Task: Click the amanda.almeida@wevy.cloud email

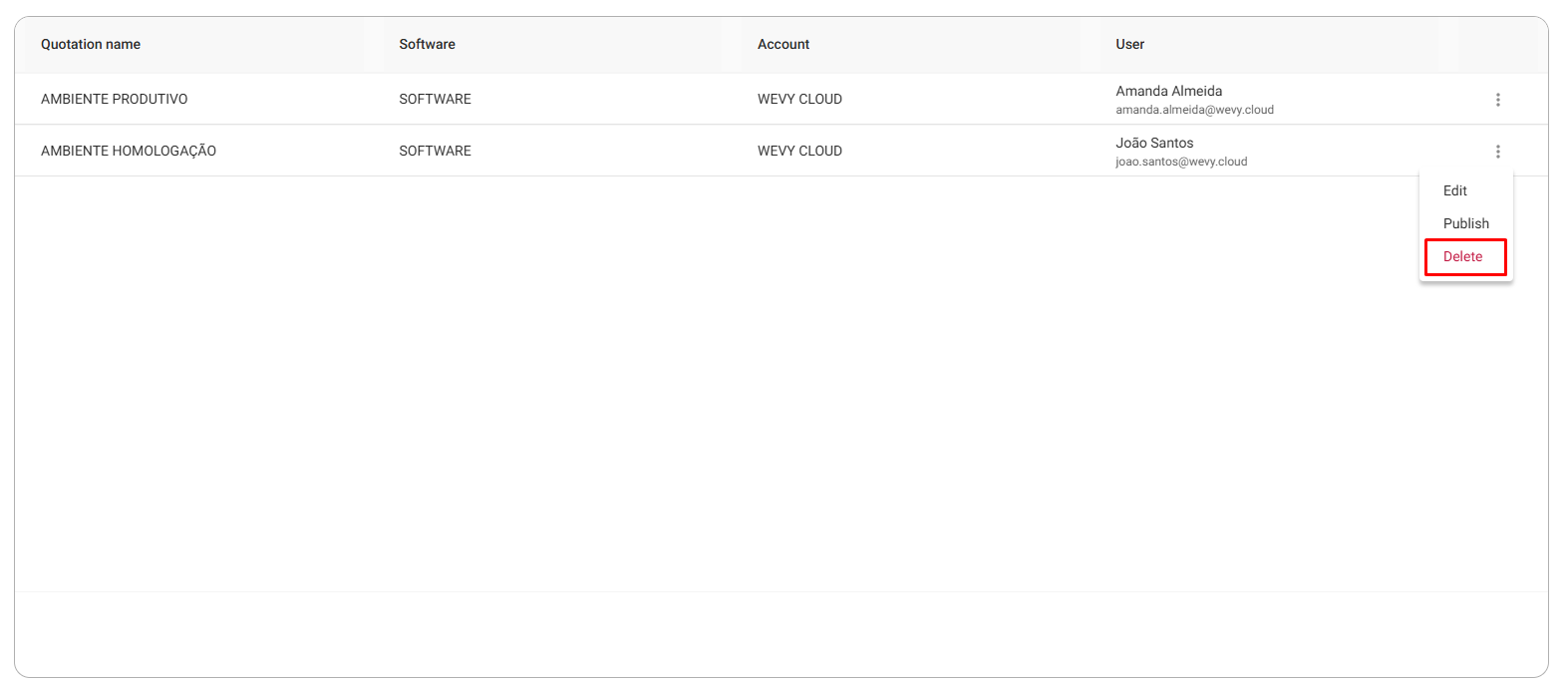Action: click(1194, 110)
